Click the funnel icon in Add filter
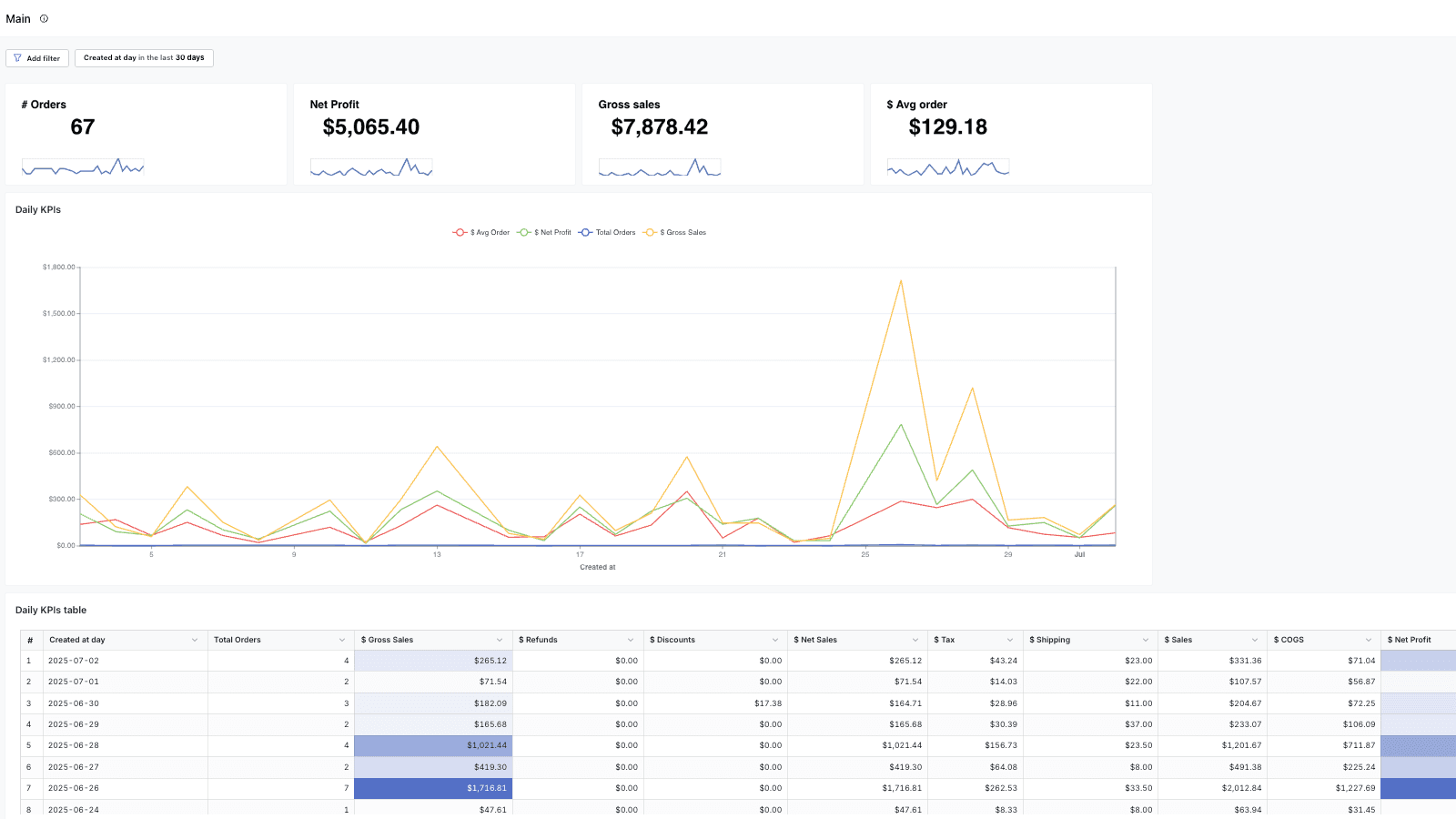Image resolution: width=1456 pixels, height=819 pixels. click(17, 58)
